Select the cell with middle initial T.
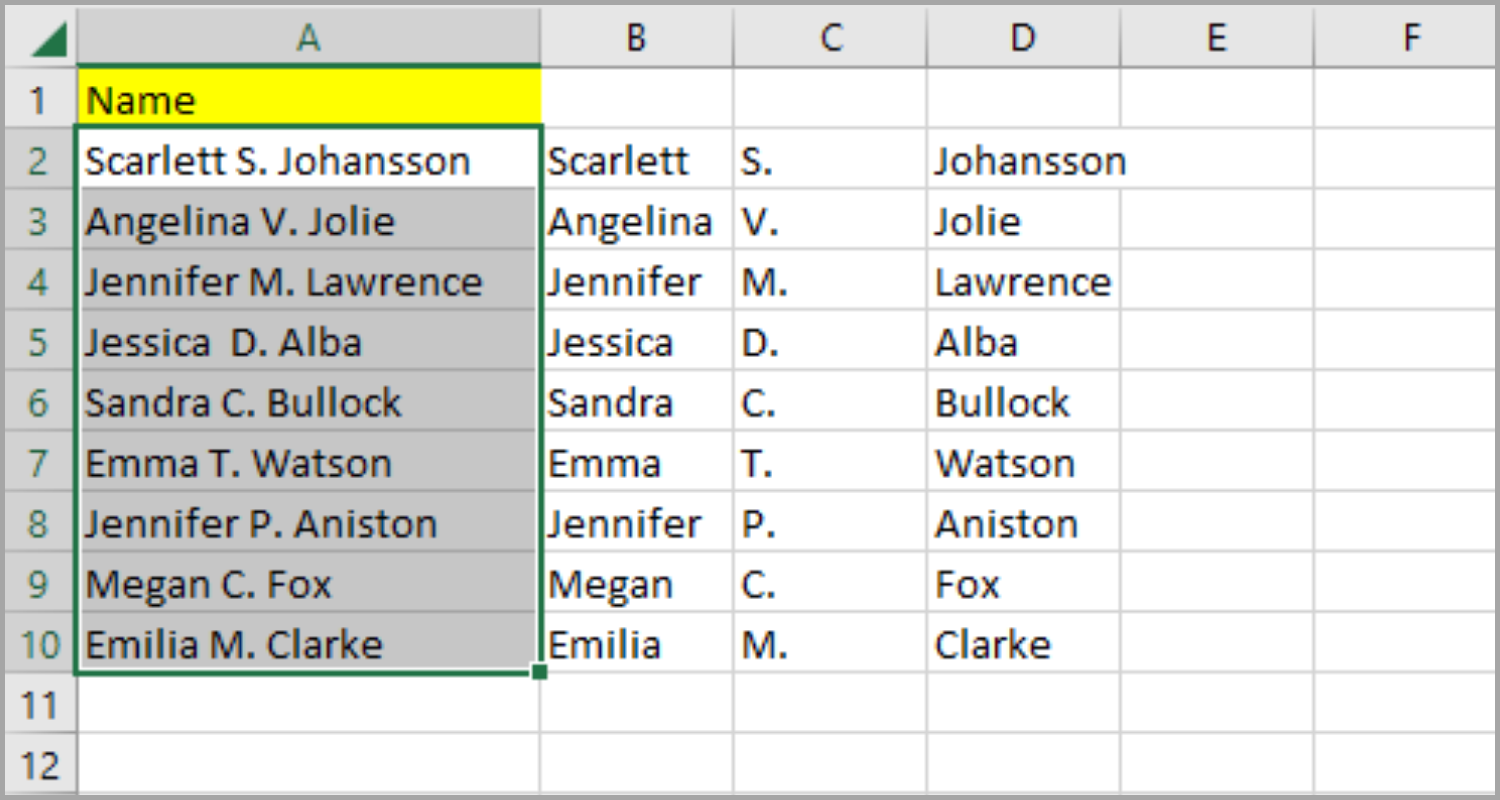The width and height of the screenshot is (1500, 800). (830, 463)
